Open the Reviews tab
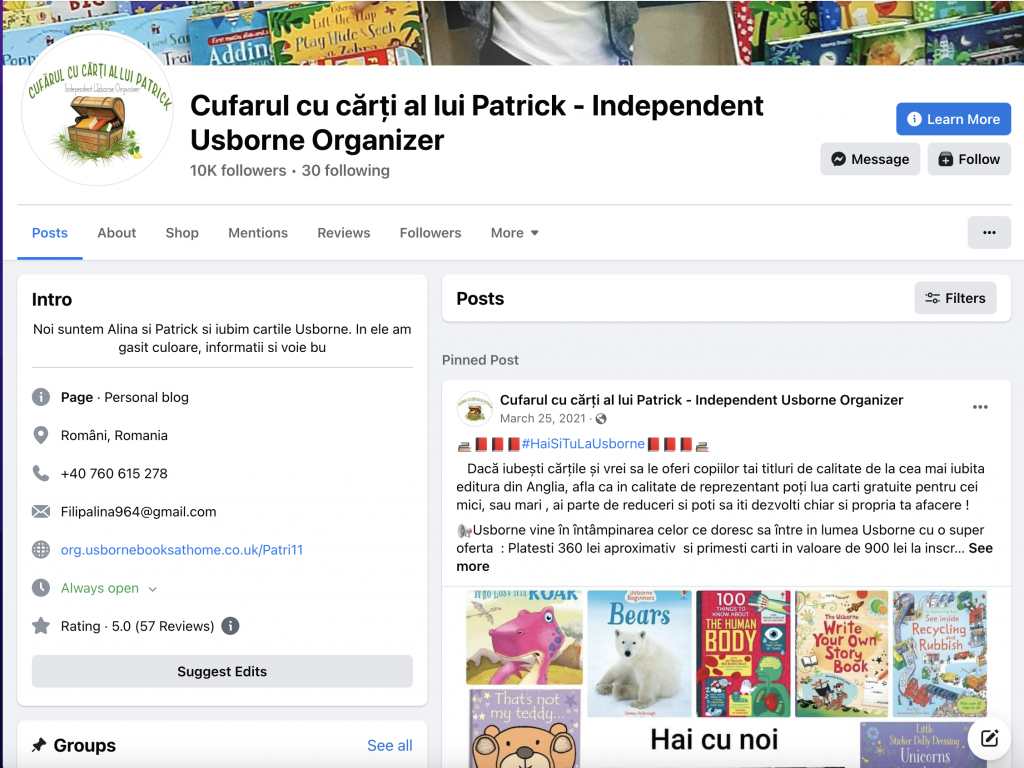This screenshot has width=1024, height=768. point(344,232)
